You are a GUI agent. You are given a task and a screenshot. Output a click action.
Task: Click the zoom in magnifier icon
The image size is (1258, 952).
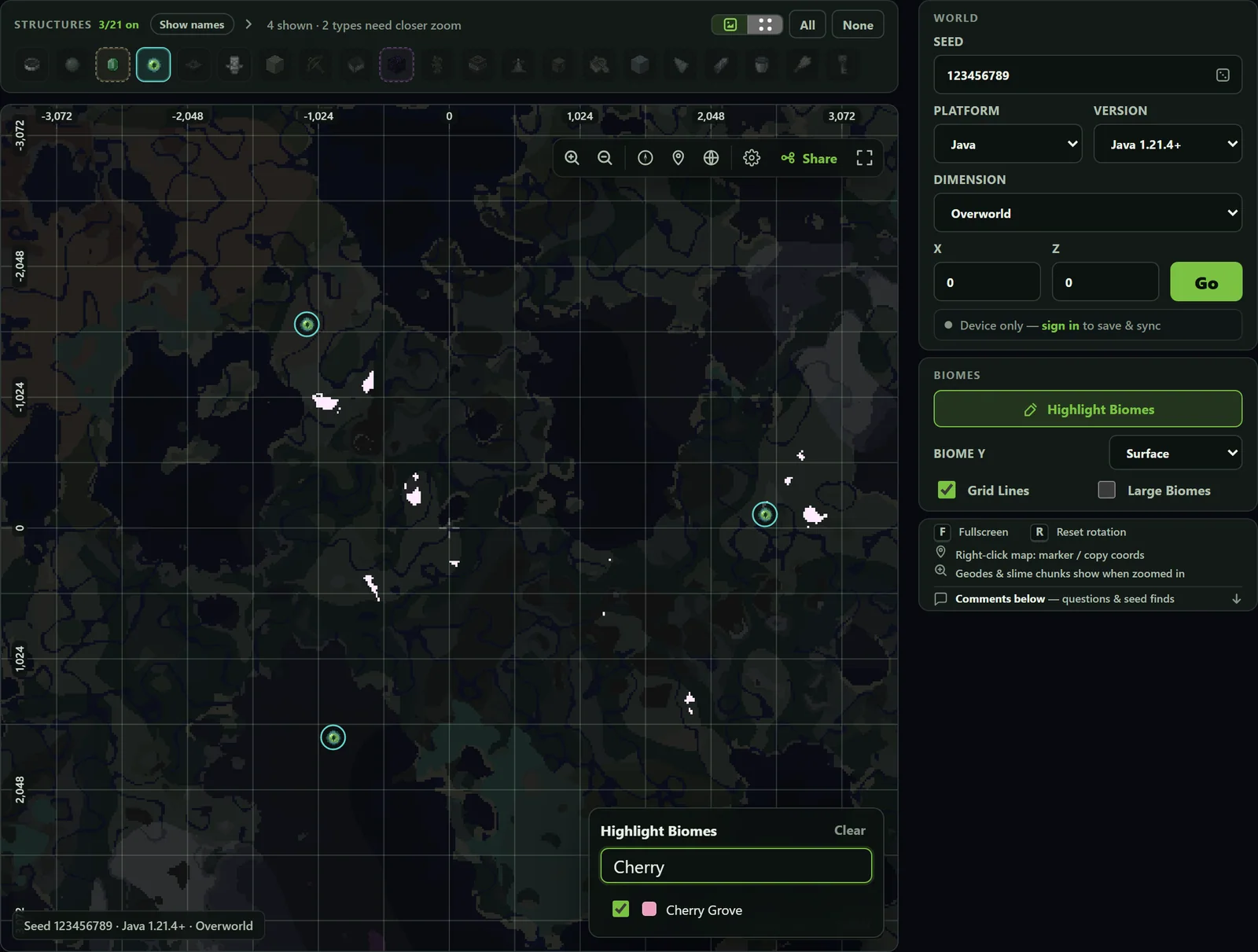pos(572,158)
